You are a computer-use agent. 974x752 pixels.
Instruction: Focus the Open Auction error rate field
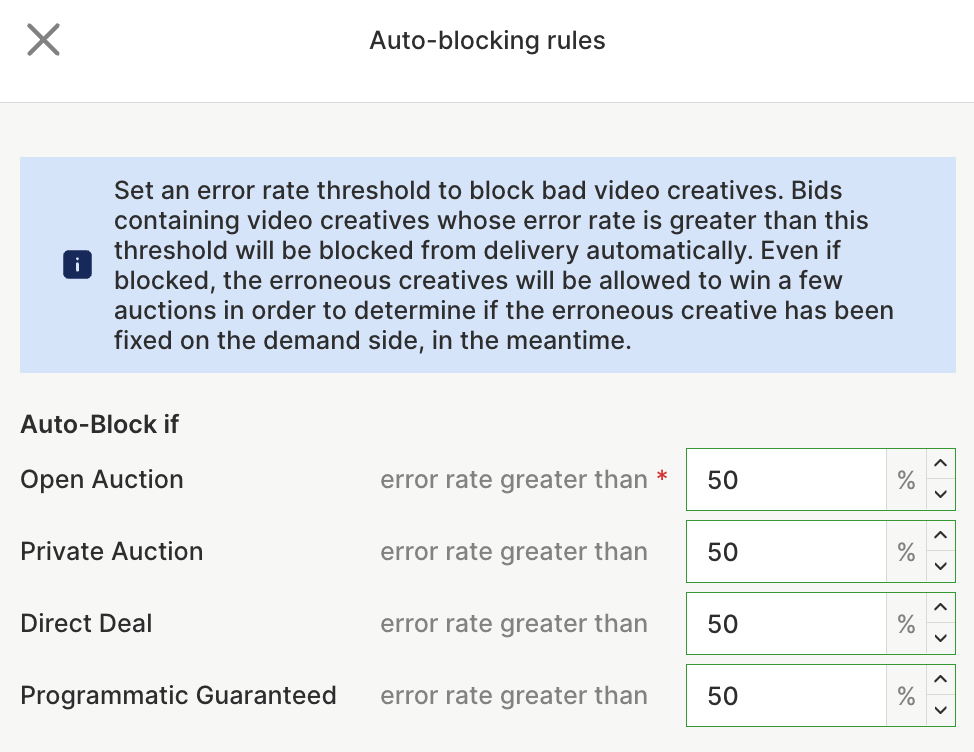click(x=785, y=480)
